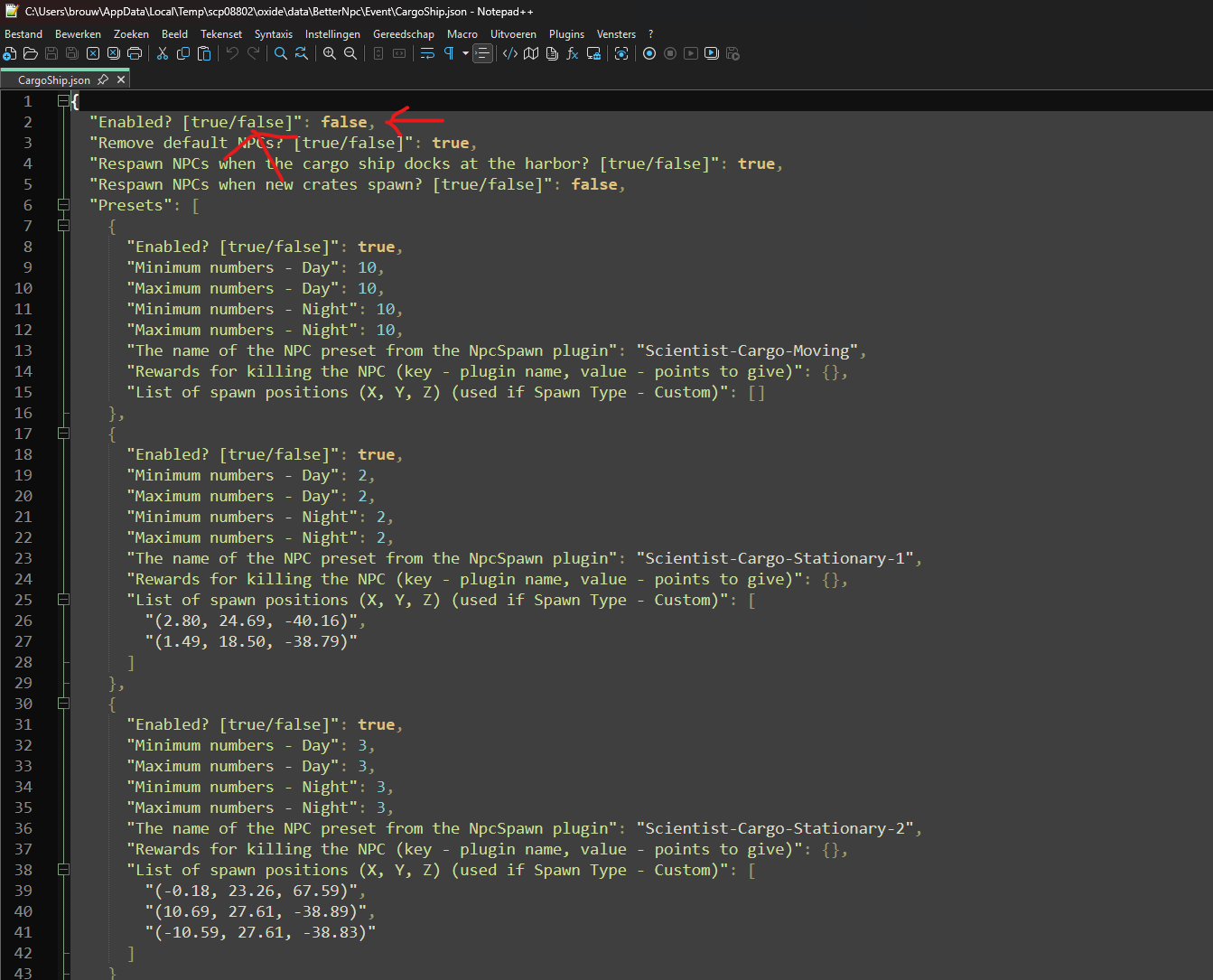Open the dropdown arrow beside the pilcrow icon
The width and height of the screenshot is (1213, 980).
tap(465, 54)
